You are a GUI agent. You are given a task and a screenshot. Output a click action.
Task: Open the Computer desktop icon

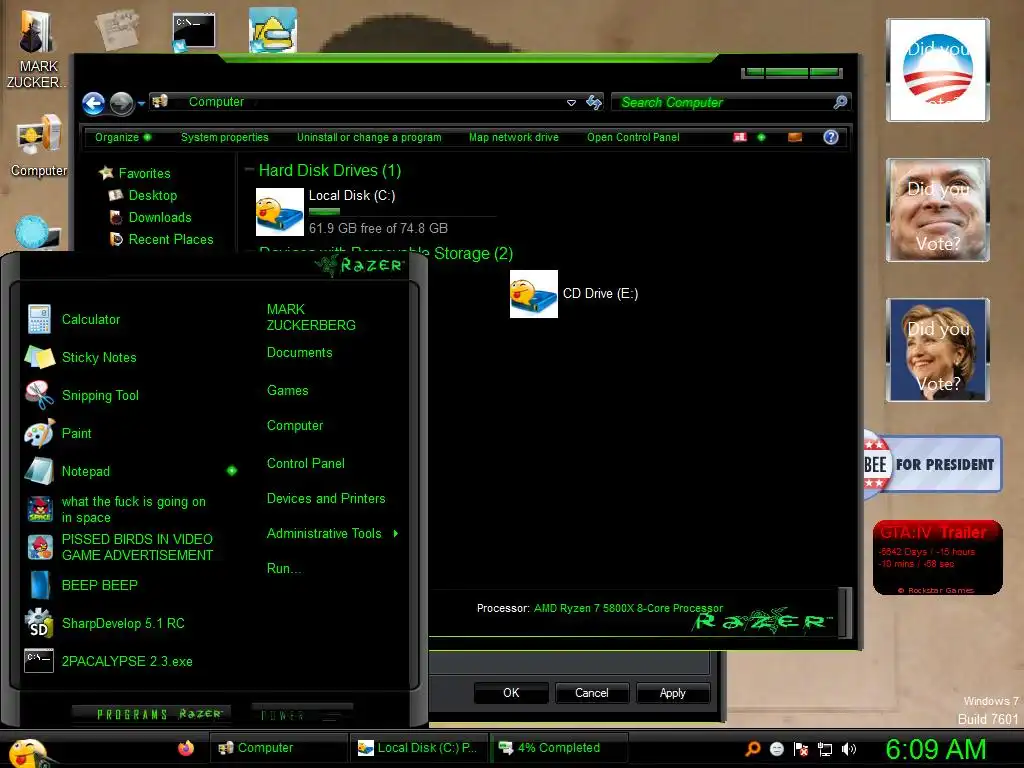coord(39,145)
